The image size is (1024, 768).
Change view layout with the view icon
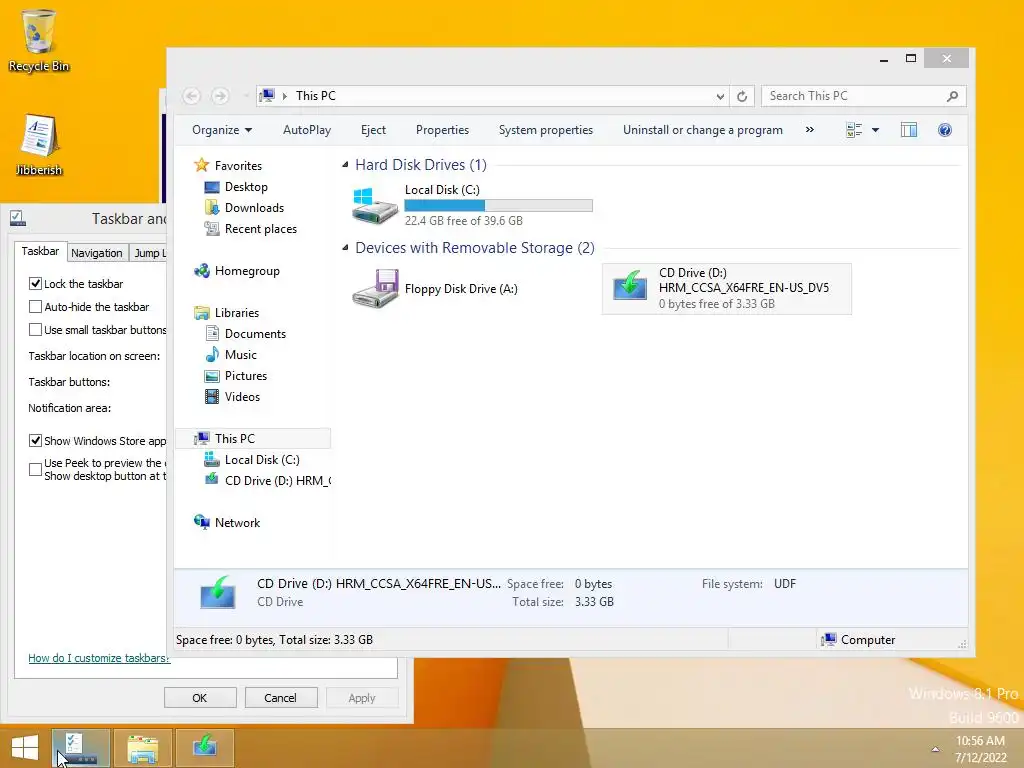click(x=854, y=130)
